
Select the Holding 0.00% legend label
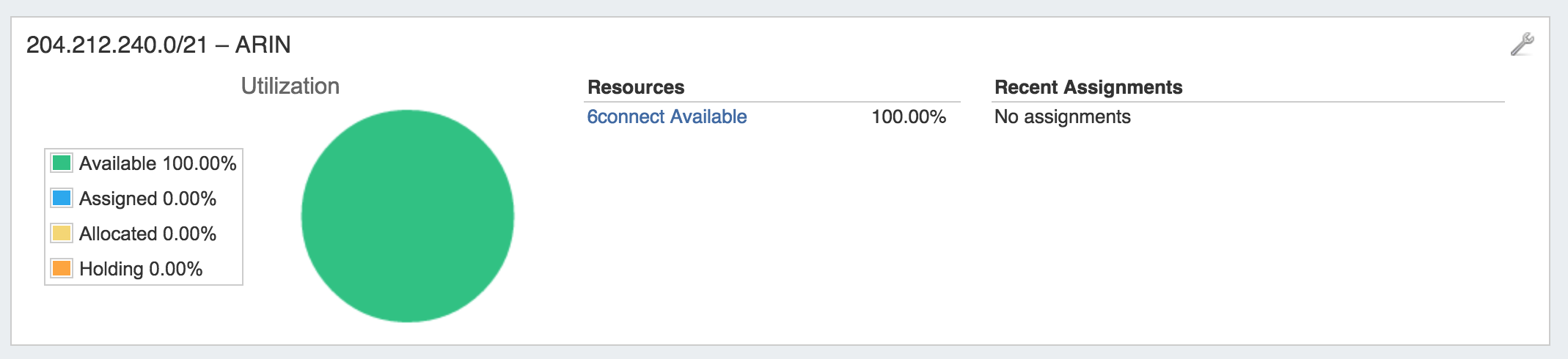point(141,269)
